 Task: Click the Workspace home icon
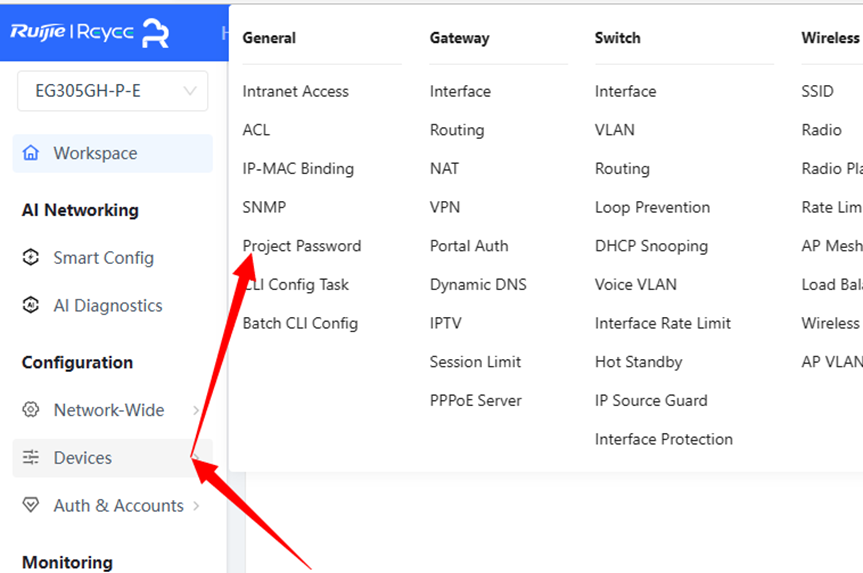(31, 153)
